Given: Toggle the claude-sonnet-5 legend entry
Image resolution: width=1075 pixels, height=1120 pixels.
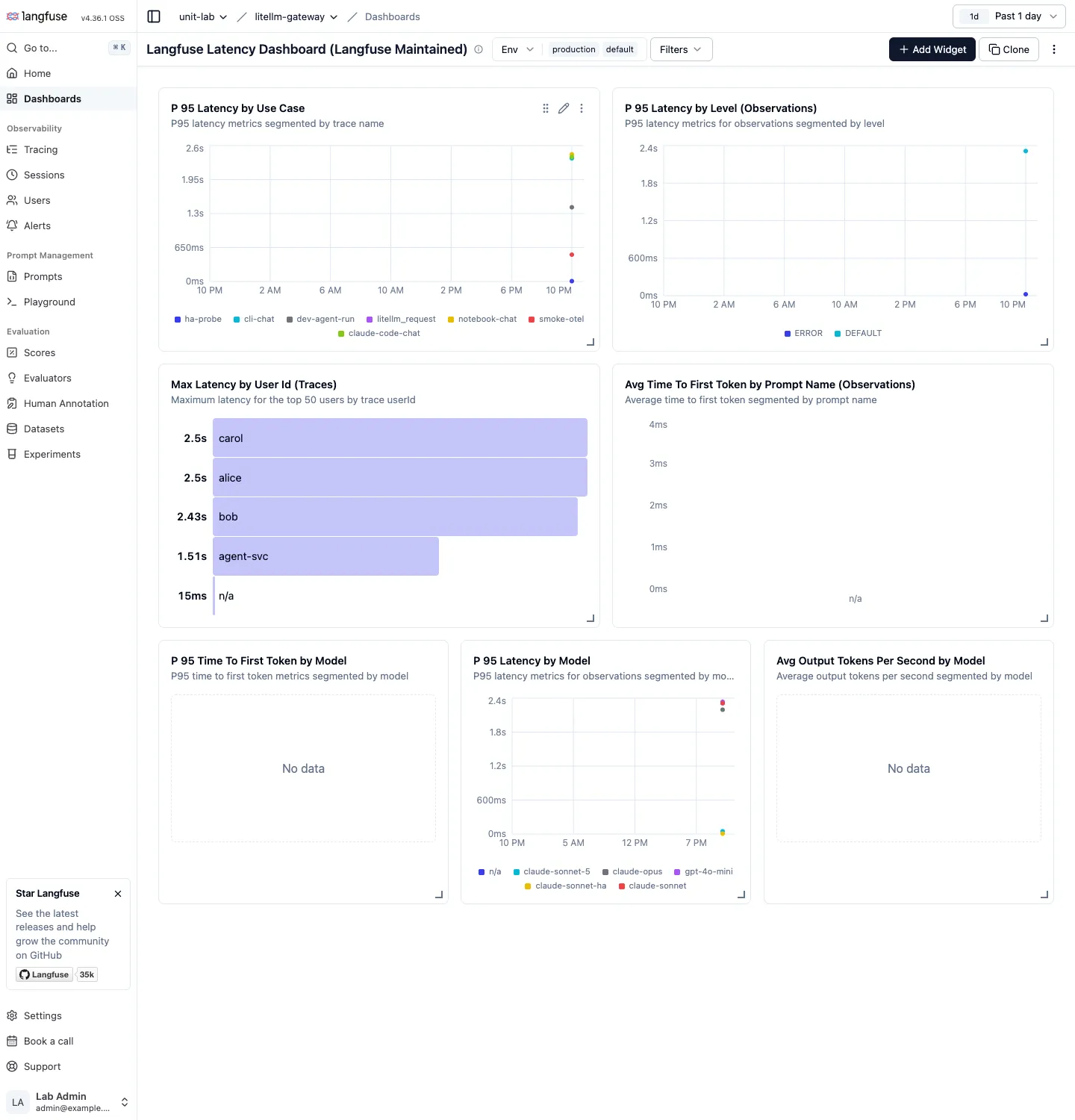Looking at the screenshot, I should click(x=552, y=871).
